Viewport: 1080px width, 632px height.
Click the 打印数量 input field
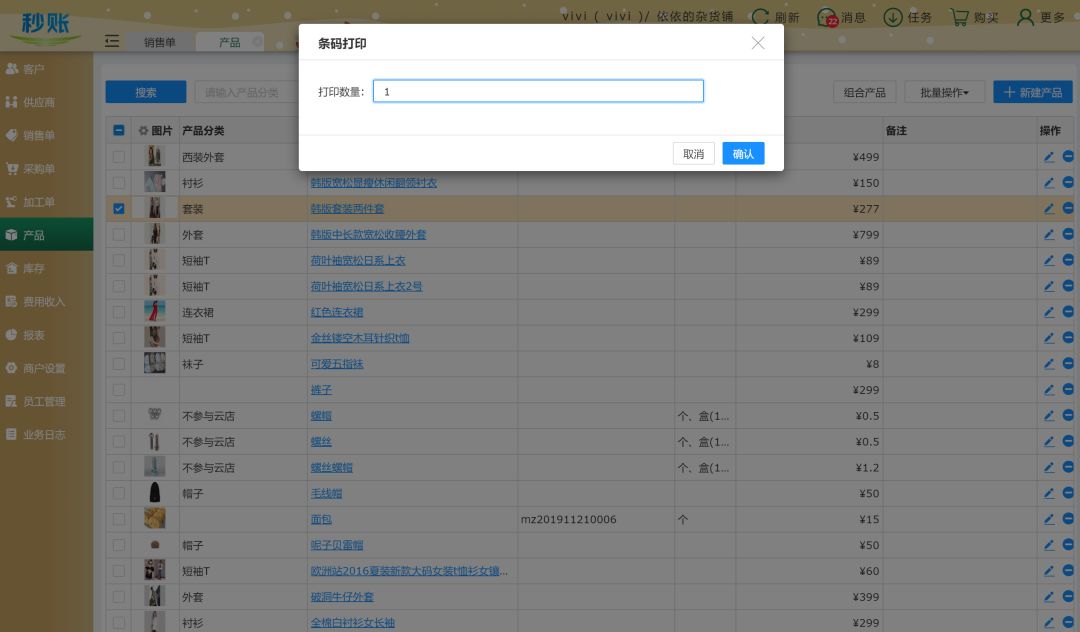tap(538, 91)
